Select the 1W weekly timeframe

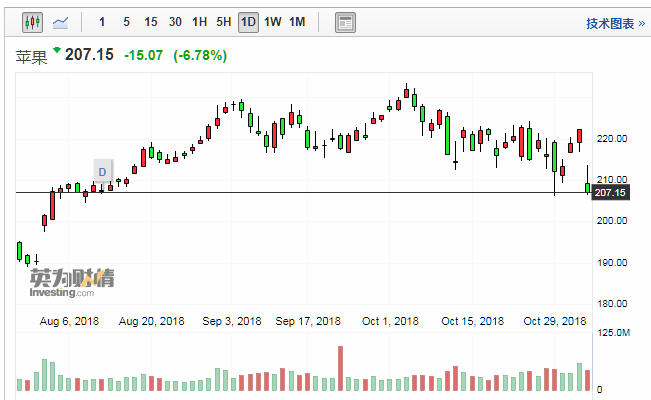pyautogui.click(x=272, y=21)
